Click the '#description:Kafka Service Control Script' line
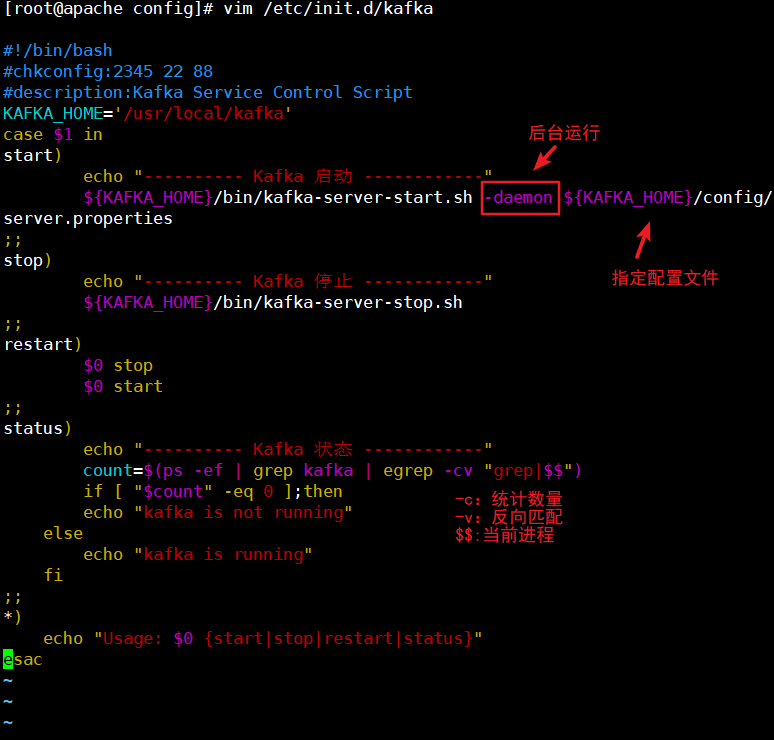774x740 pixels. click(x=208, y=93)
